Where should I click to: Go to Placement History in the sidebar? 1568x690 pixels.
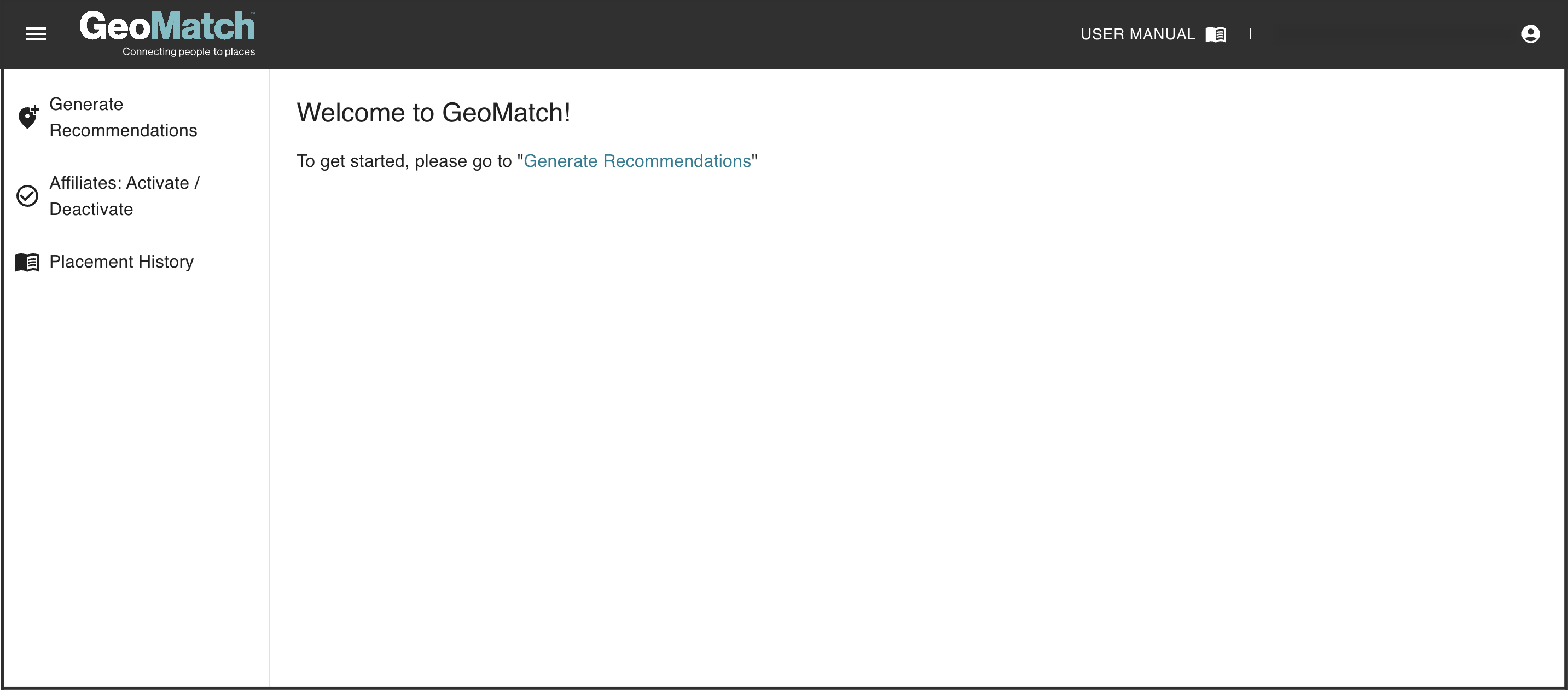coord(121,262)
